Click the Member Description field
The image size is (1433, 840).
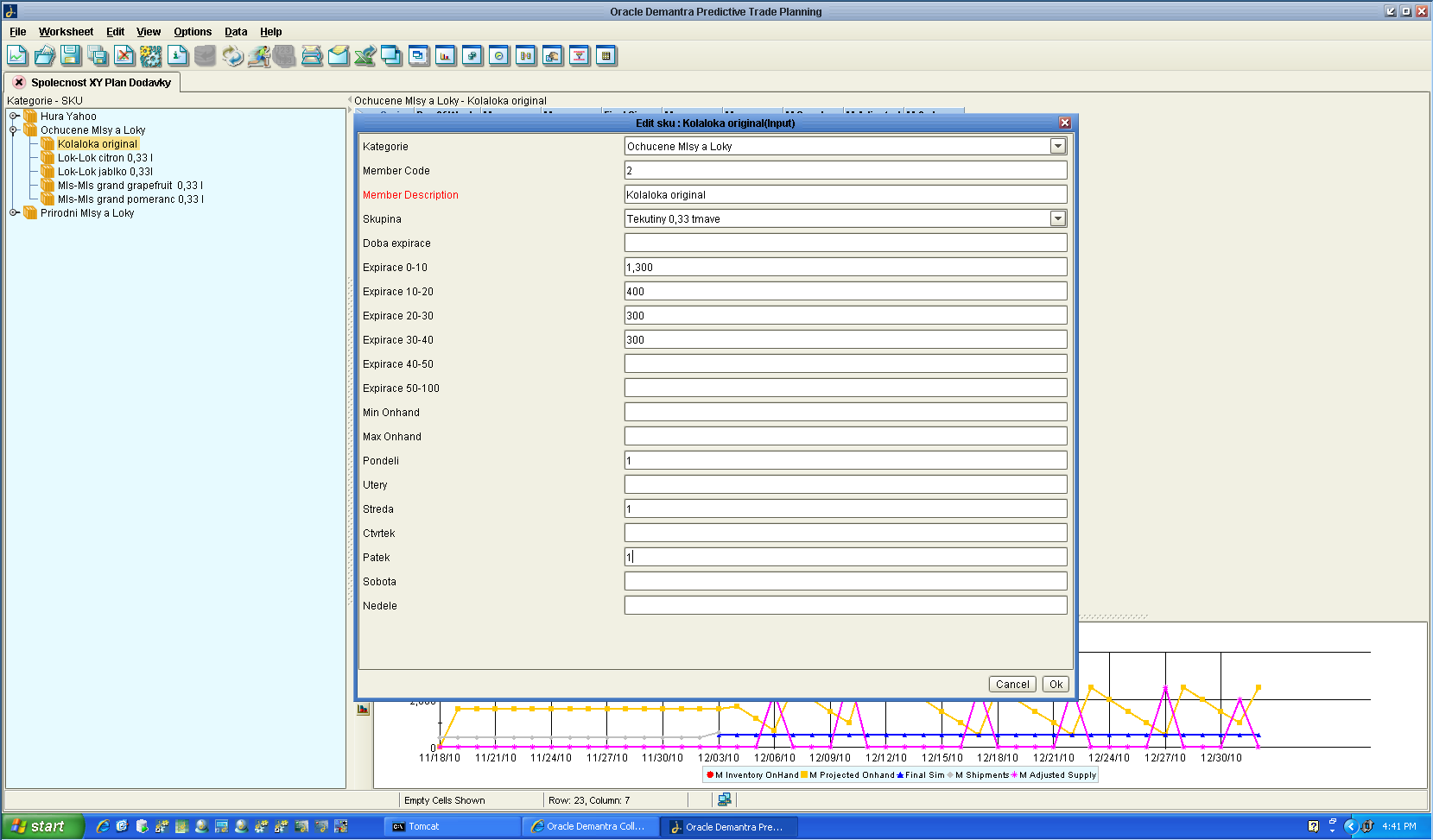click(846, 194)
